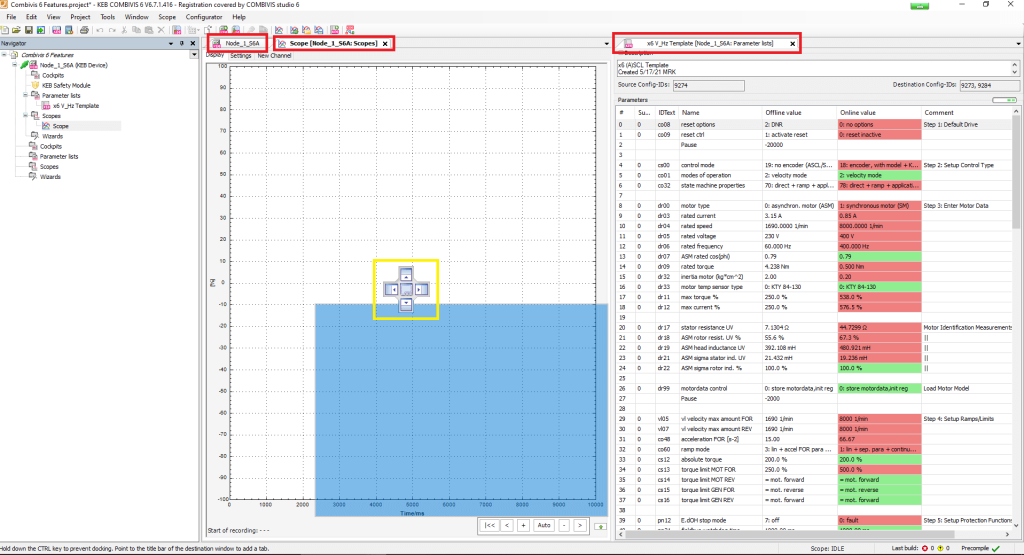This screenshot has width=1024, height=555.
Task: Click the green arrow button beside scope navigation
Action: (x=600, y=526)
